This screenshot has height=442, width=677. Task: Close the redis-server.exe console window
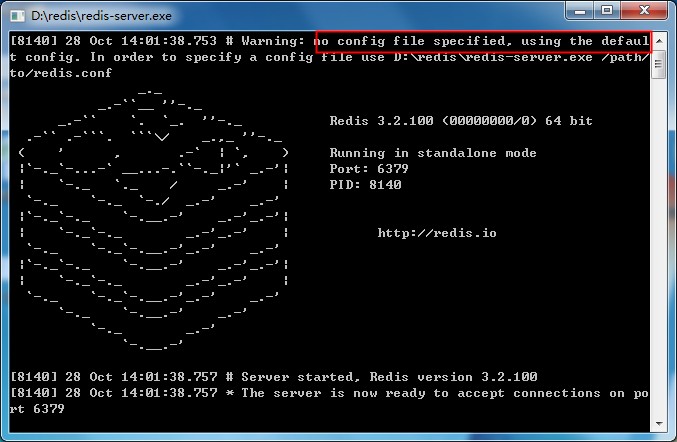644,10
